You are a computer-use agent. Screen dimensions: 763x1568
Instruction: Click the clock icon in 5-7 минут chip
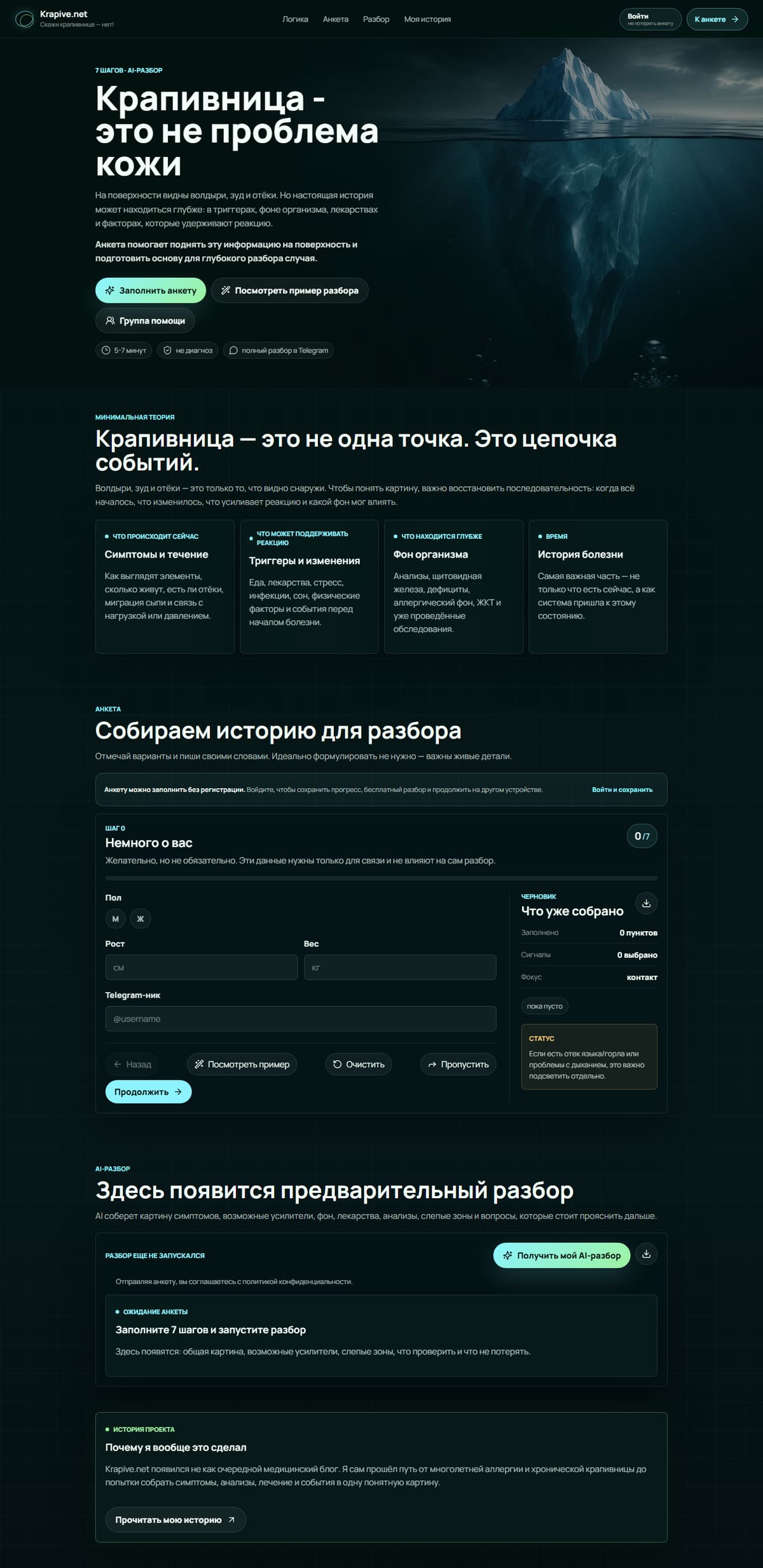pyautogui.click(x=106, y=350)
